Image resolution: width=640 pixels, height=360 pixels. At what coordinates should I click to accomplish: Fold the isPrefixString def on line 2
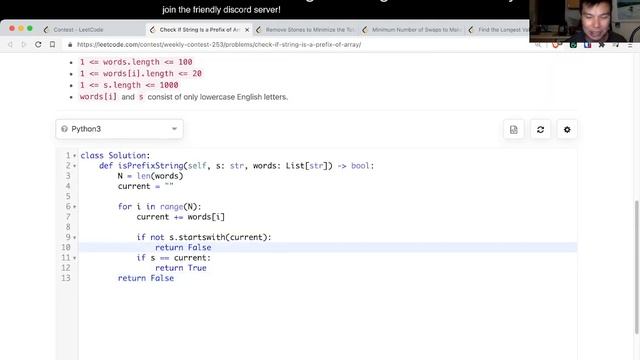click(x=75, y=166)
